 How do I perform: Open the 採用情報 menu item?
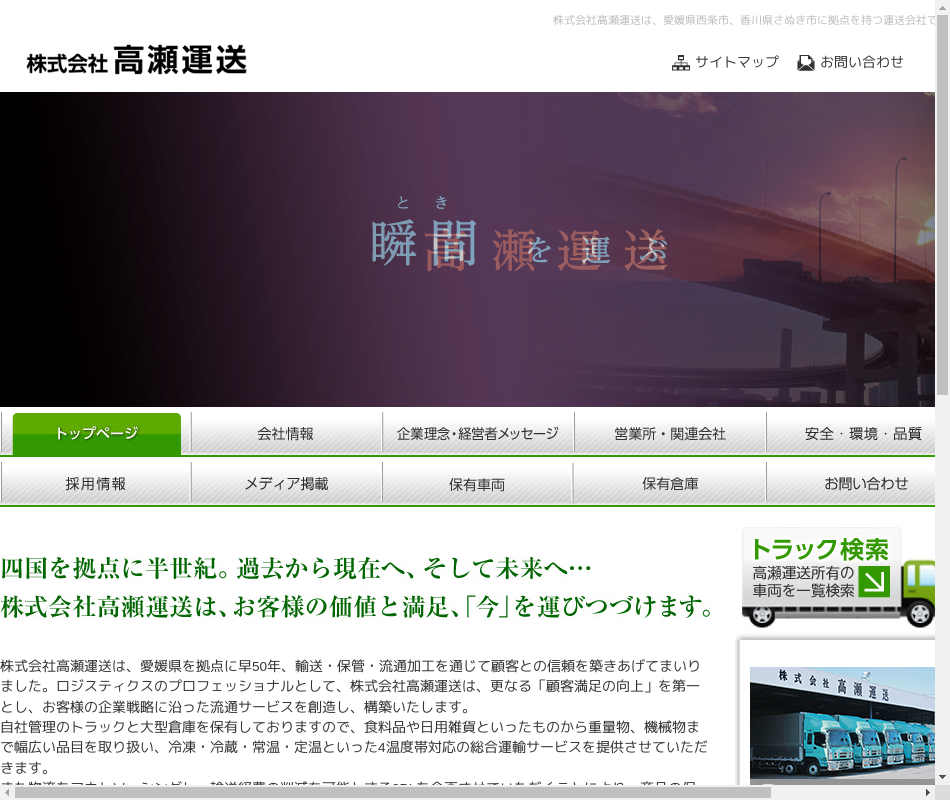96,483
